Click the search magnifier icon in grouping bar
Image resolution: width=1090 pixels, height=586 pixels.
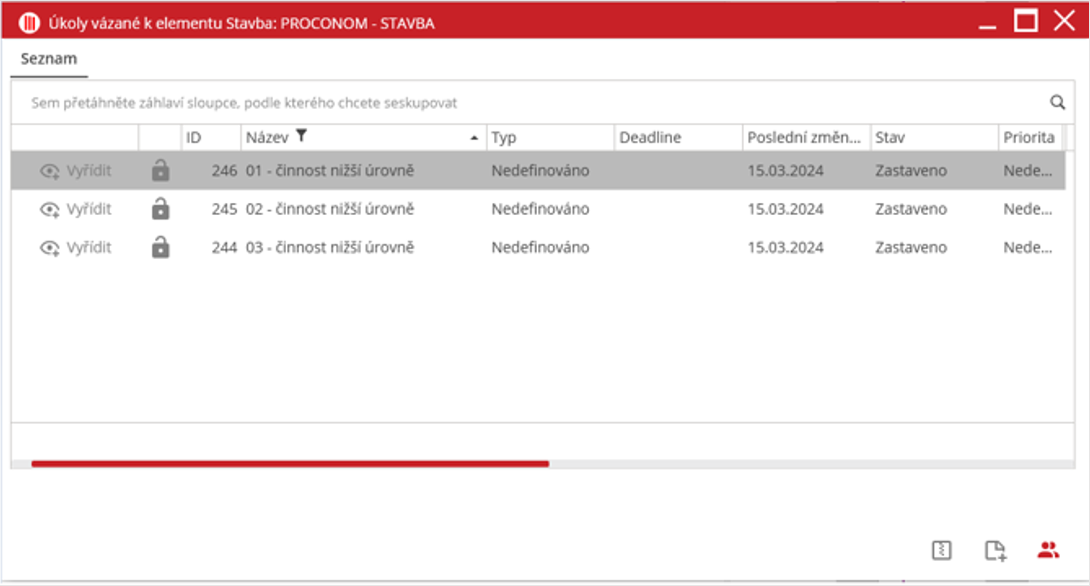click(x=1057, y=102)
